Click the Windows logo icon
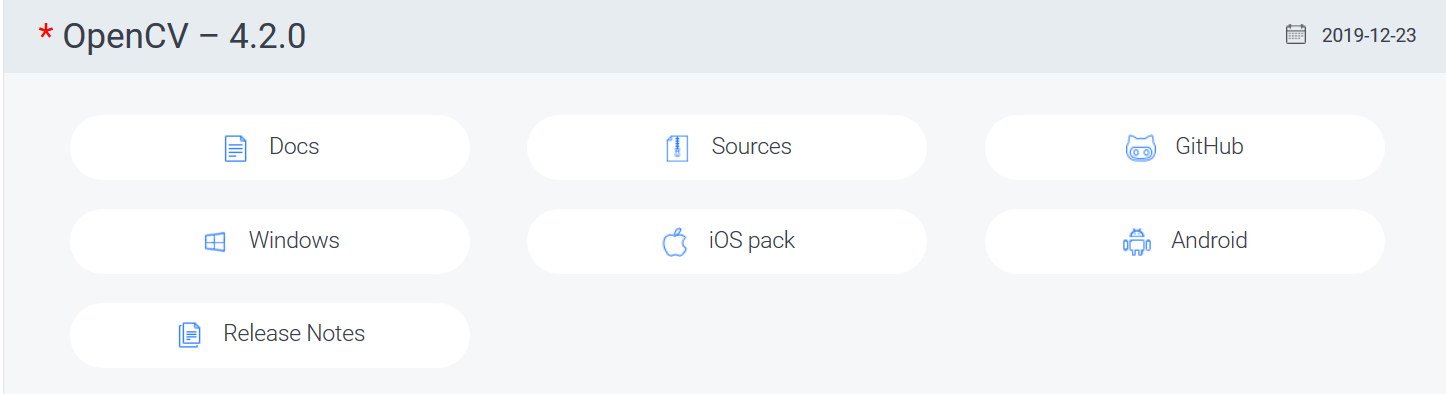The width and height of the screenshot is (1446, 394). pos(214,242)
